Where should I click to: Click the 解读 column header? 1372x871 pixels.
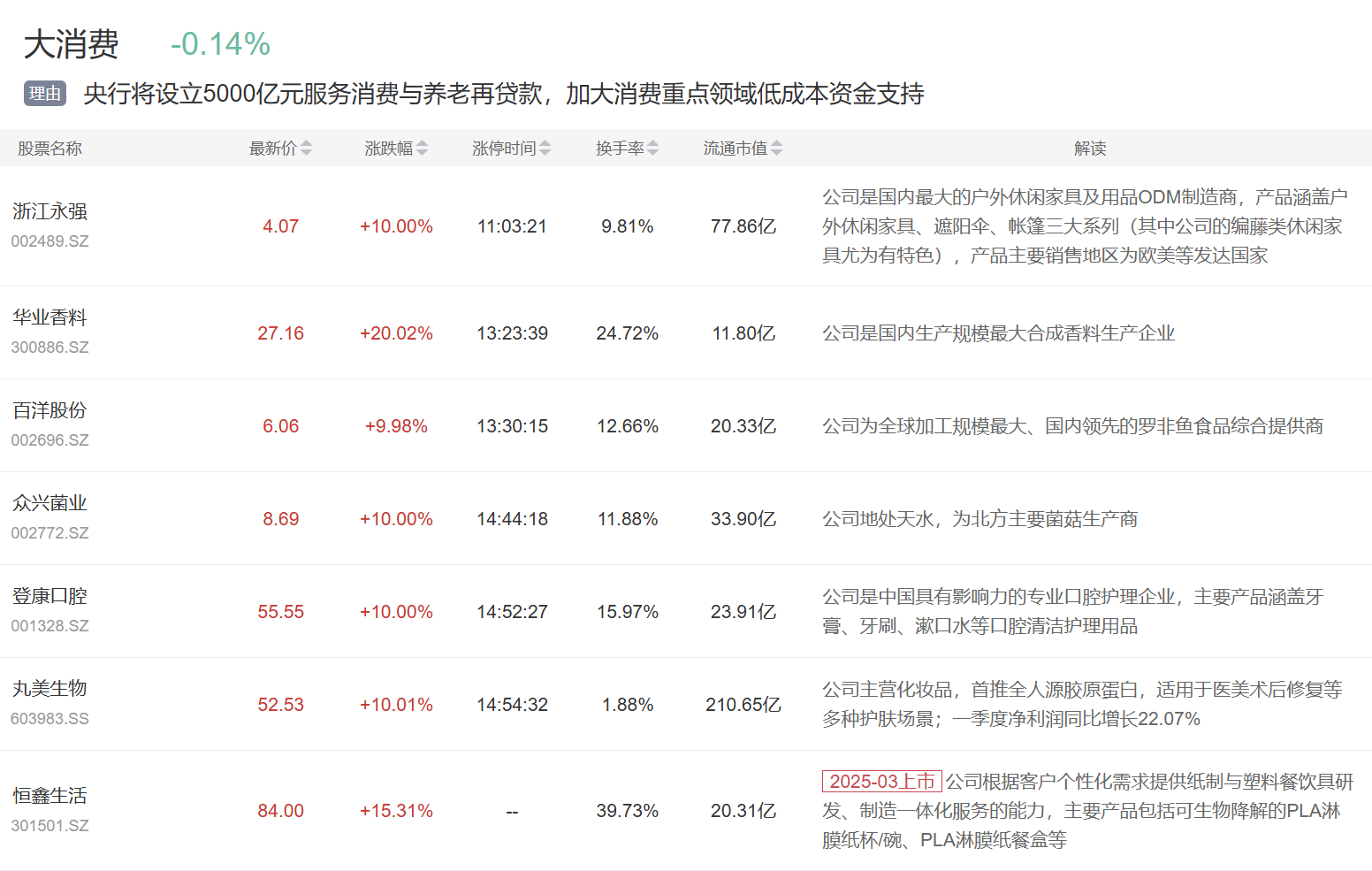click(1090, 149)
